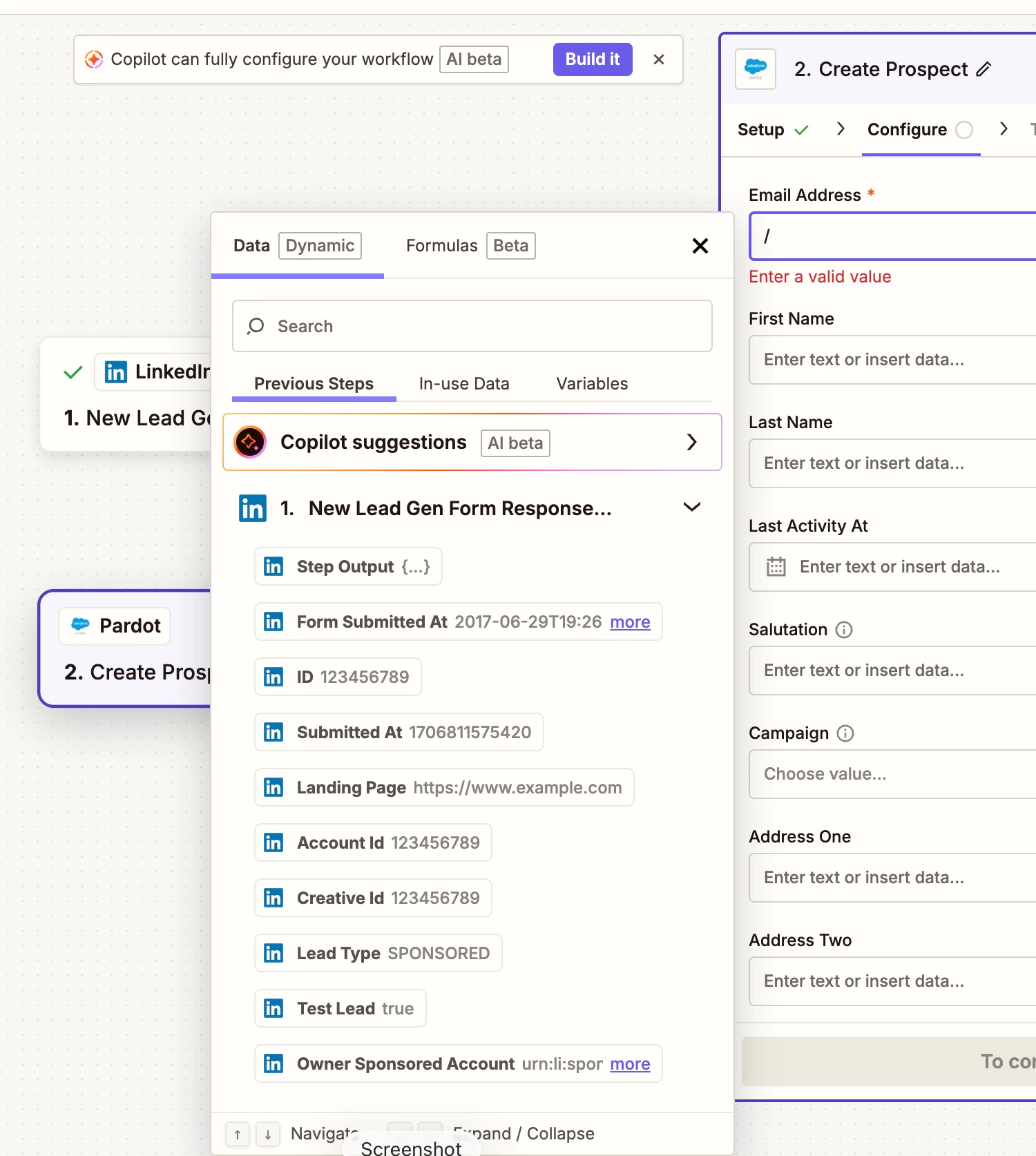1036x1156 pixels.
Task: Click the LinkedIn icon on the Creative Id pill
Action: click(x=274, y=898)
